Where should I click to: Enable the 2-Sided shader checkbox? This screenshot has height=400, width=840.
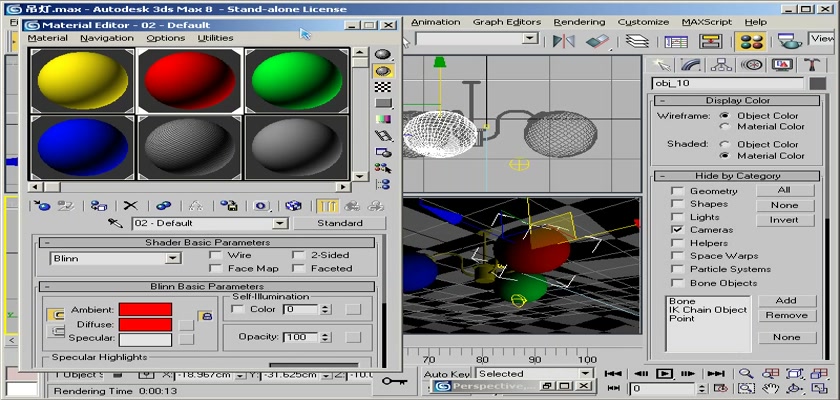pyautogui.click(x=299, y=255)
